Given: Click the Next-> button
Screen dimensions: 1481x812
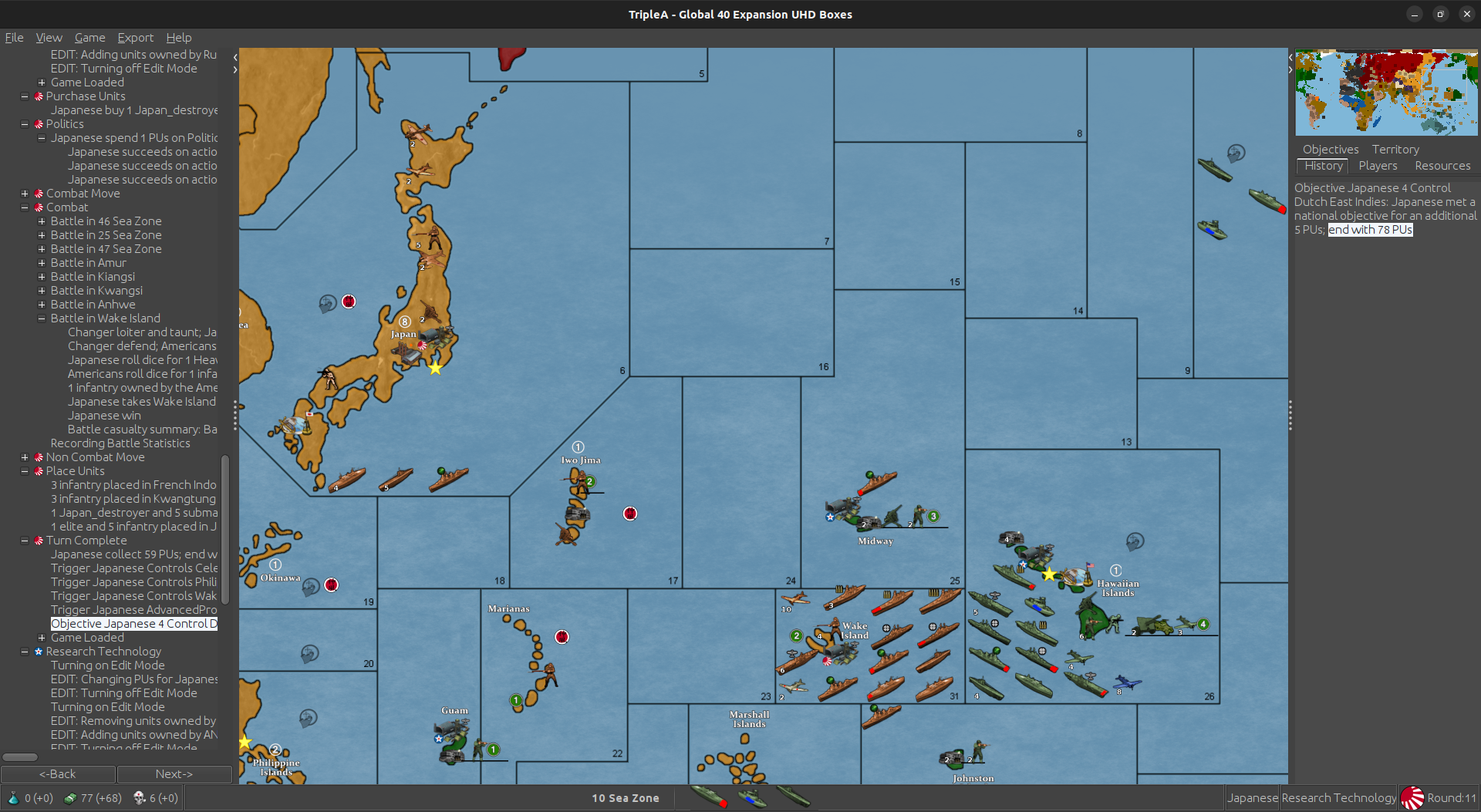Looking at the screenshot, I should [x=174, y=773].
